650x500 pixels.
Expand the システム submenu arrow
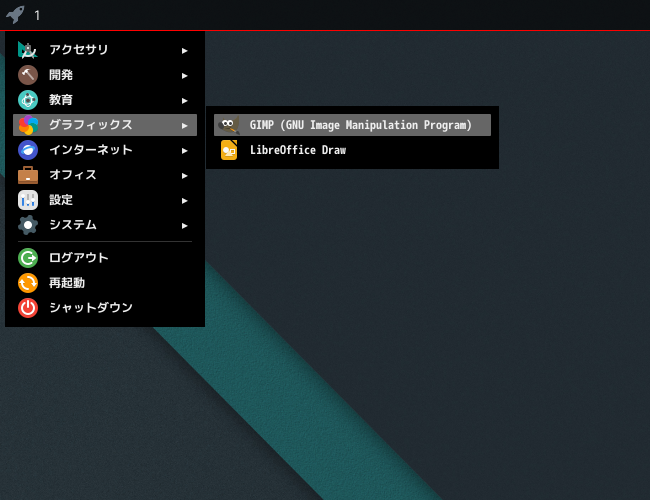[x=184, y=226]
